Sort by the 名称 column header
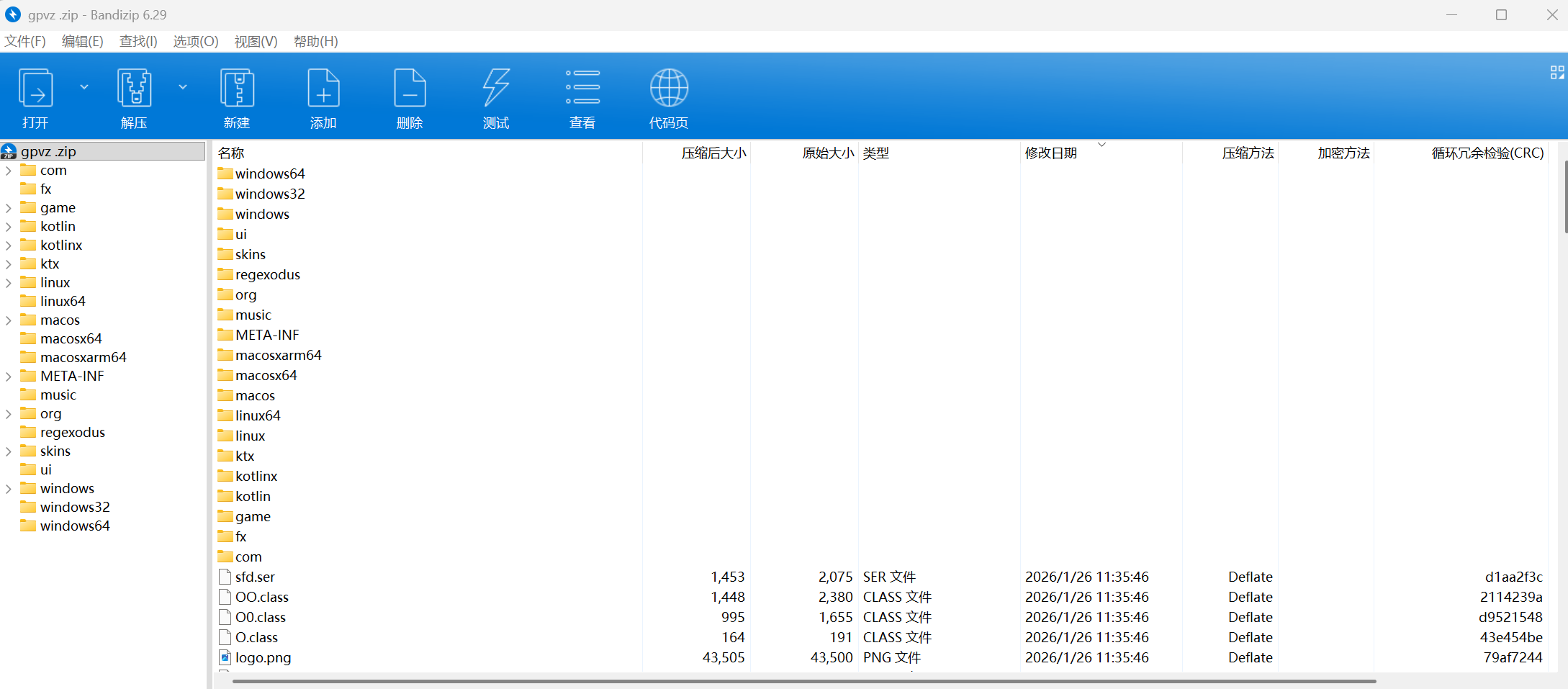The width and height of the screenshot is (1568, 689). click(x=232, y=153)
